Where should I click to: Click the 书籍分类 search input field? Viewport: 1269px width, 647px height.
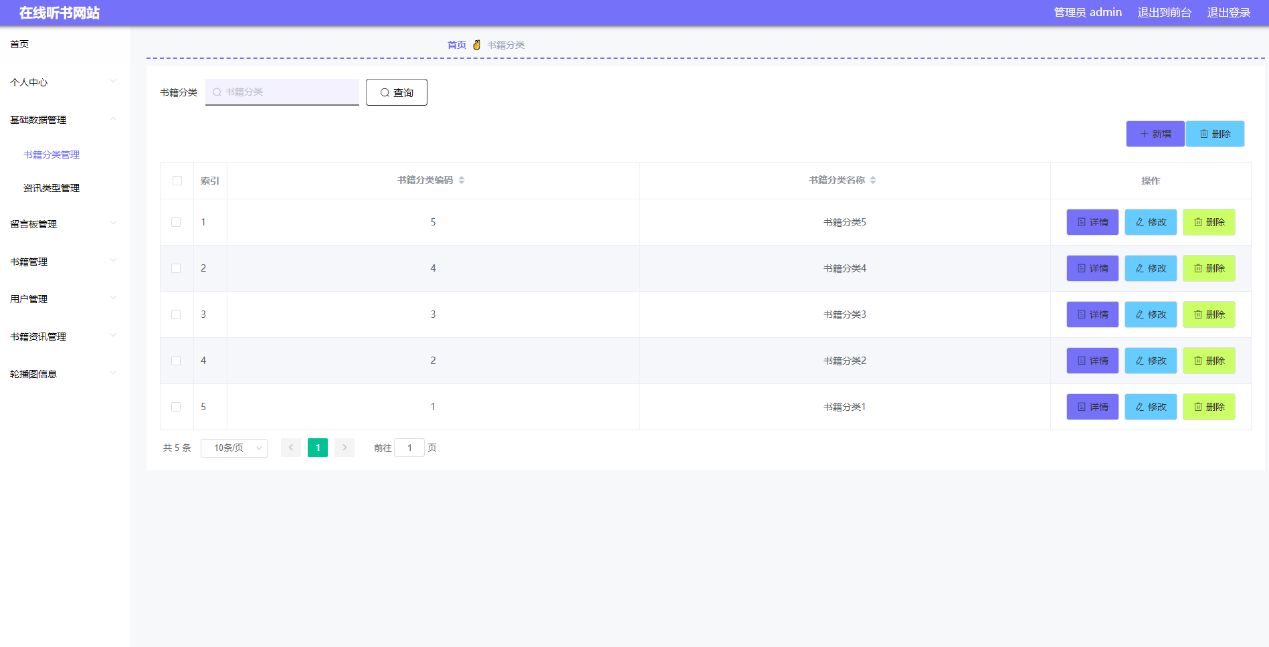pos(282,92)
